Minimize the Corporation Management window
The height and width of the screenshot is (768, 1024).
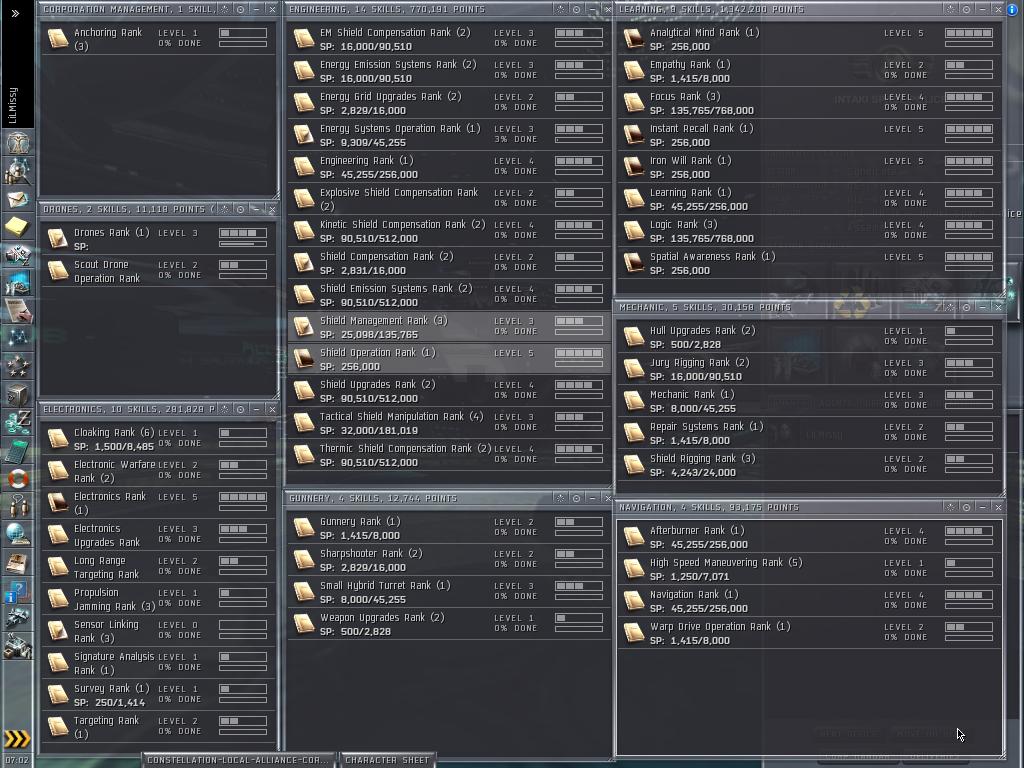(257, 10)
